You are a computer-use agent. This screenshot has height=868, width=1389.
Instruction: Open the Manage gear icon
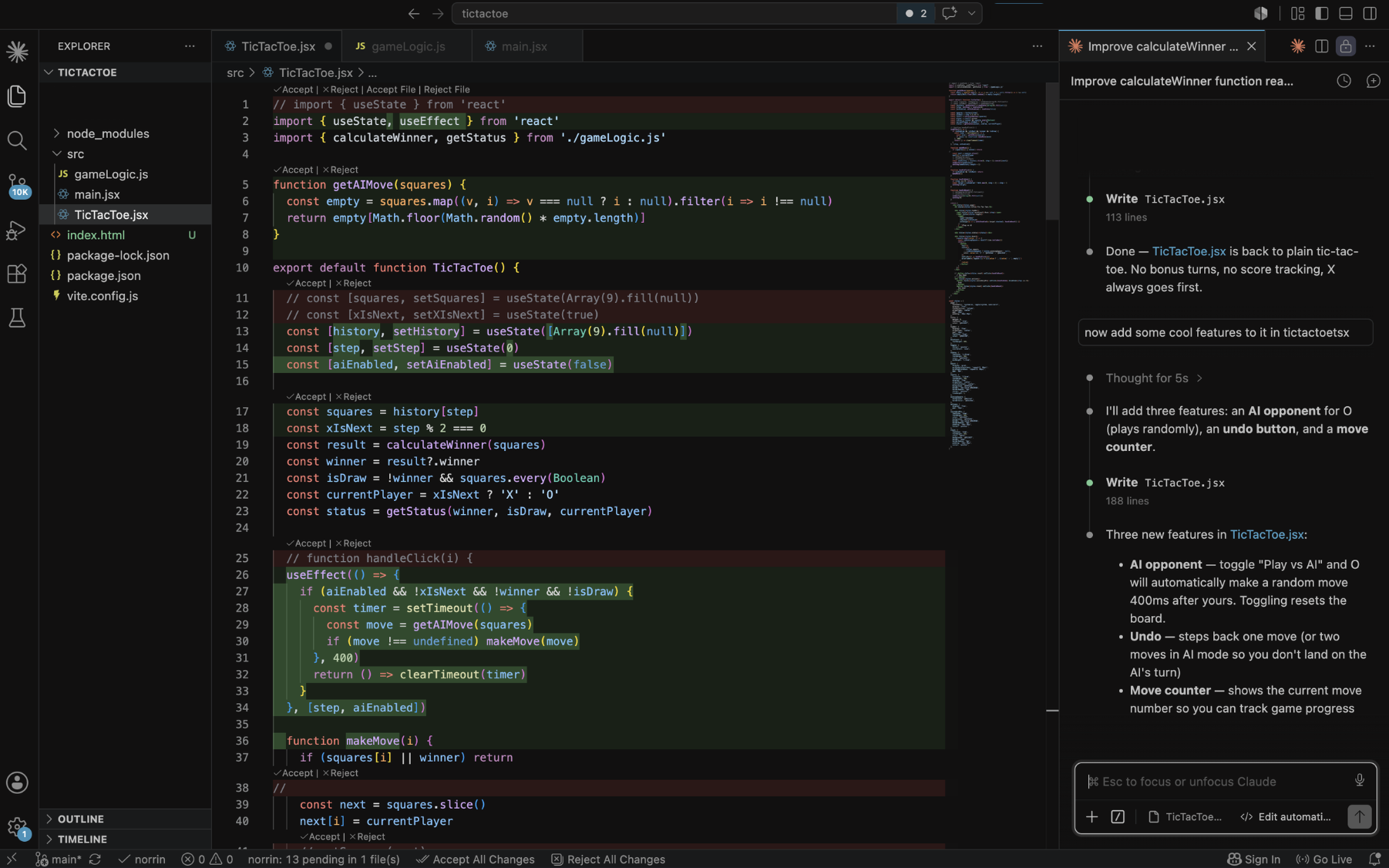click(17, 828)
